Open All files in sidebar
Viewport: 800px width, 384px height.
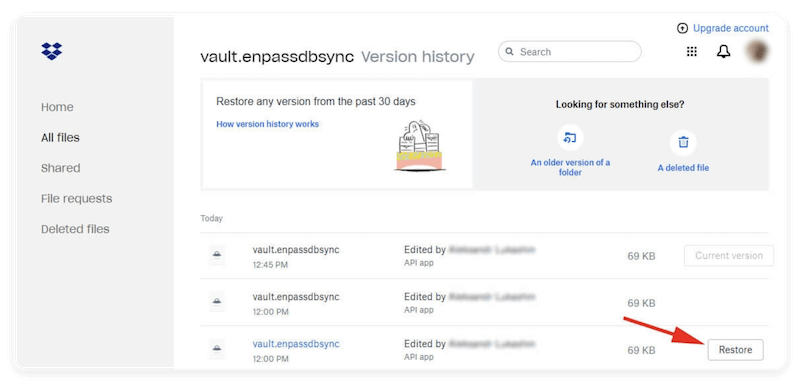pyautogui.click(x=60, y=138)
